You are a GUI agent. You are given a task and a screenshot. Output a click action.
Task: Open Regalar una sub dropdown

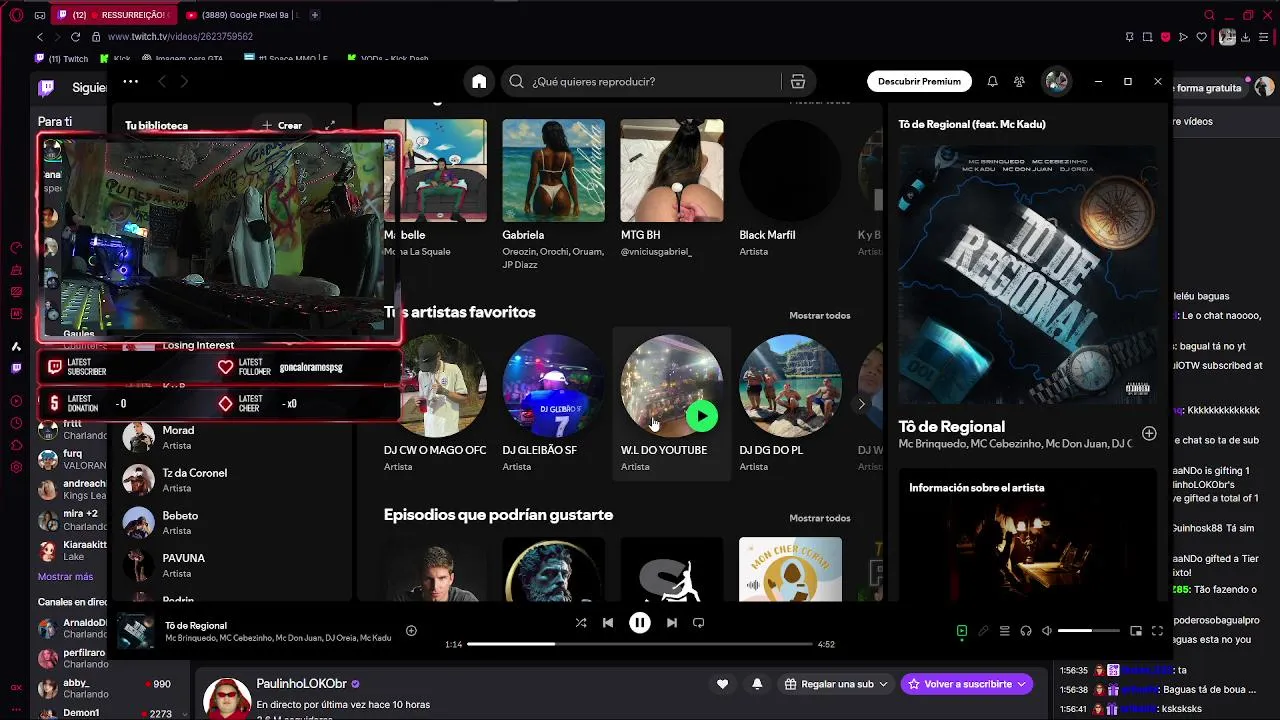point(836,684)
